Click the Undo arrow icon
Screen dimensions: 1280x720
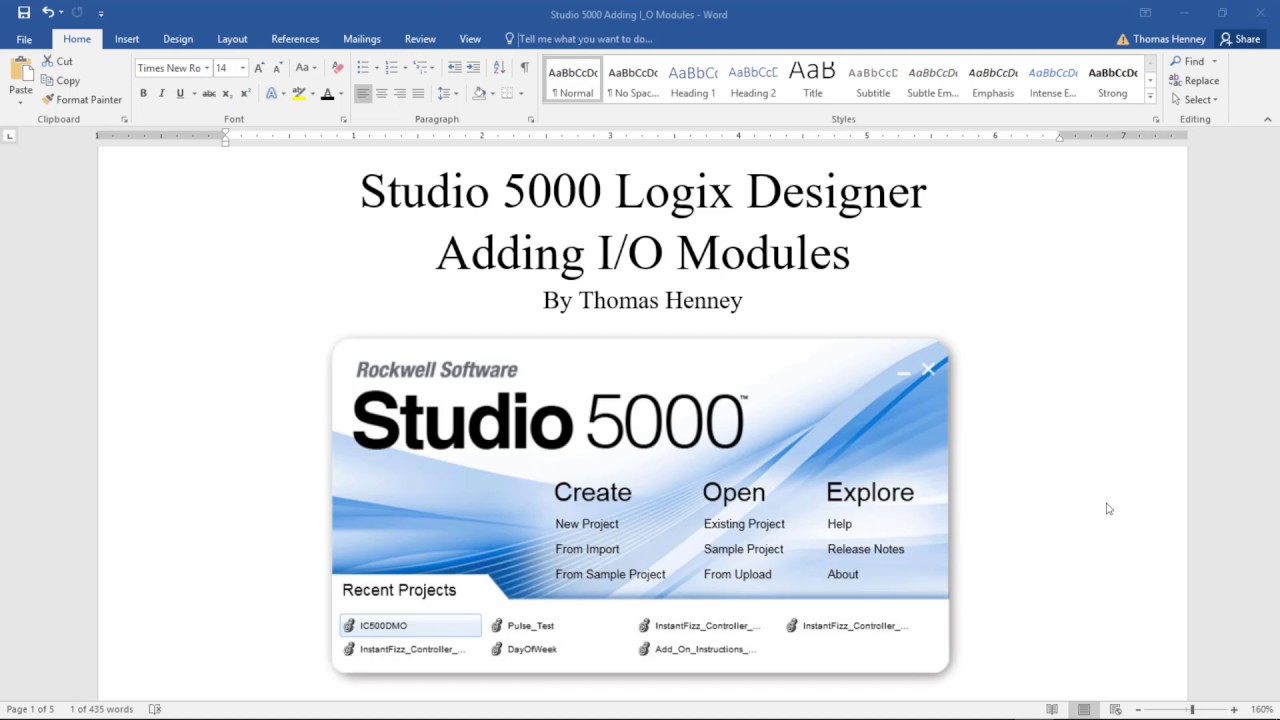[48, 13]
